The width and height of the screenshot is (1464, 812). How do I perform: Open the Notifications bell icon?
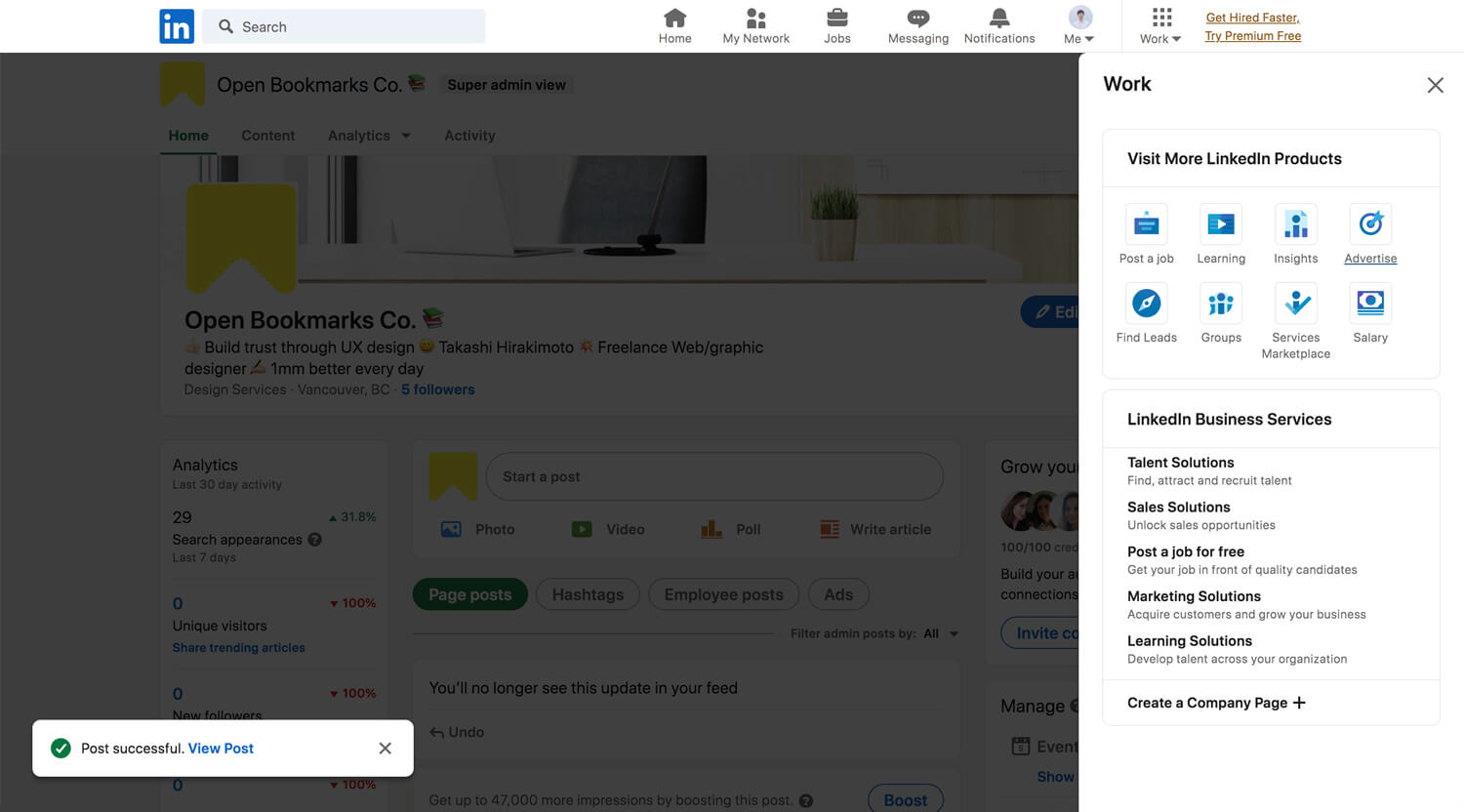(998, 26)
